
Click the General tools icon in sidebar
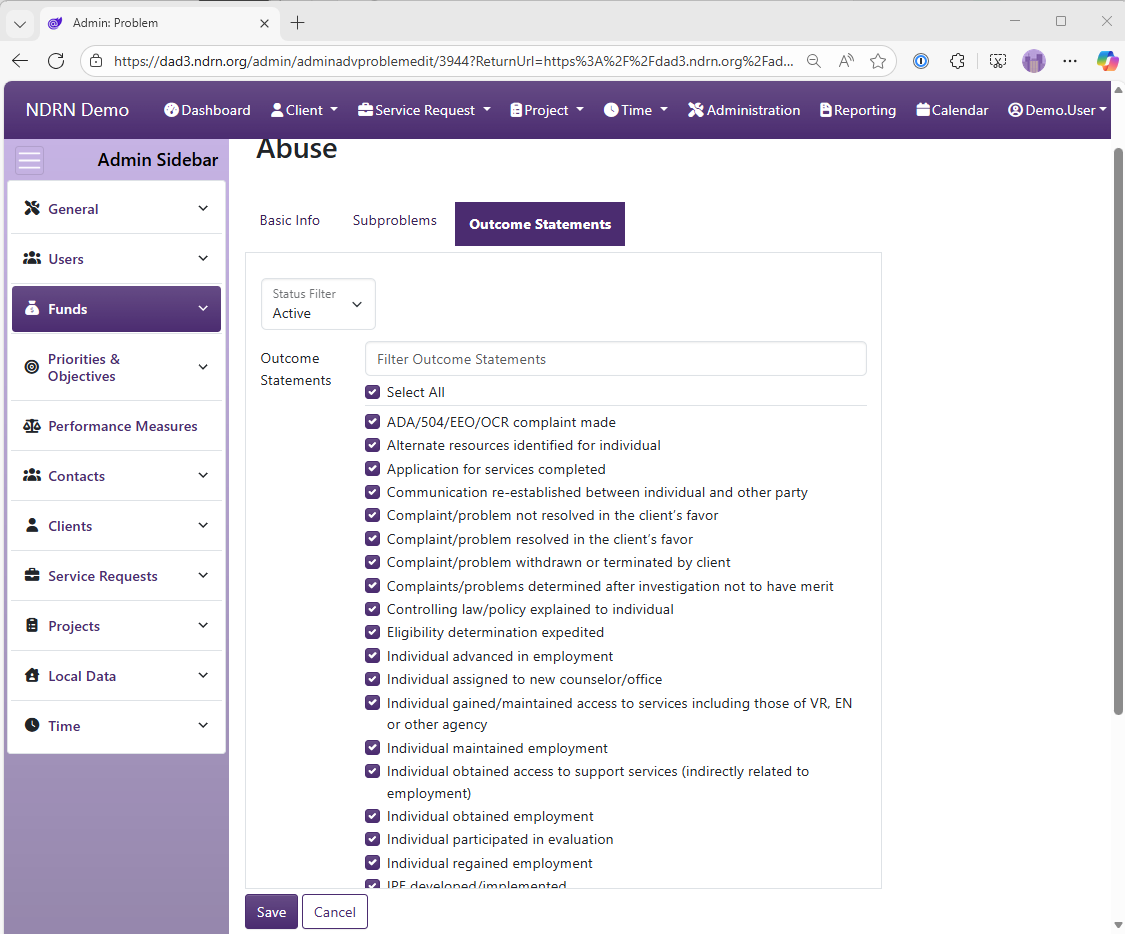(x=32, y=208)
